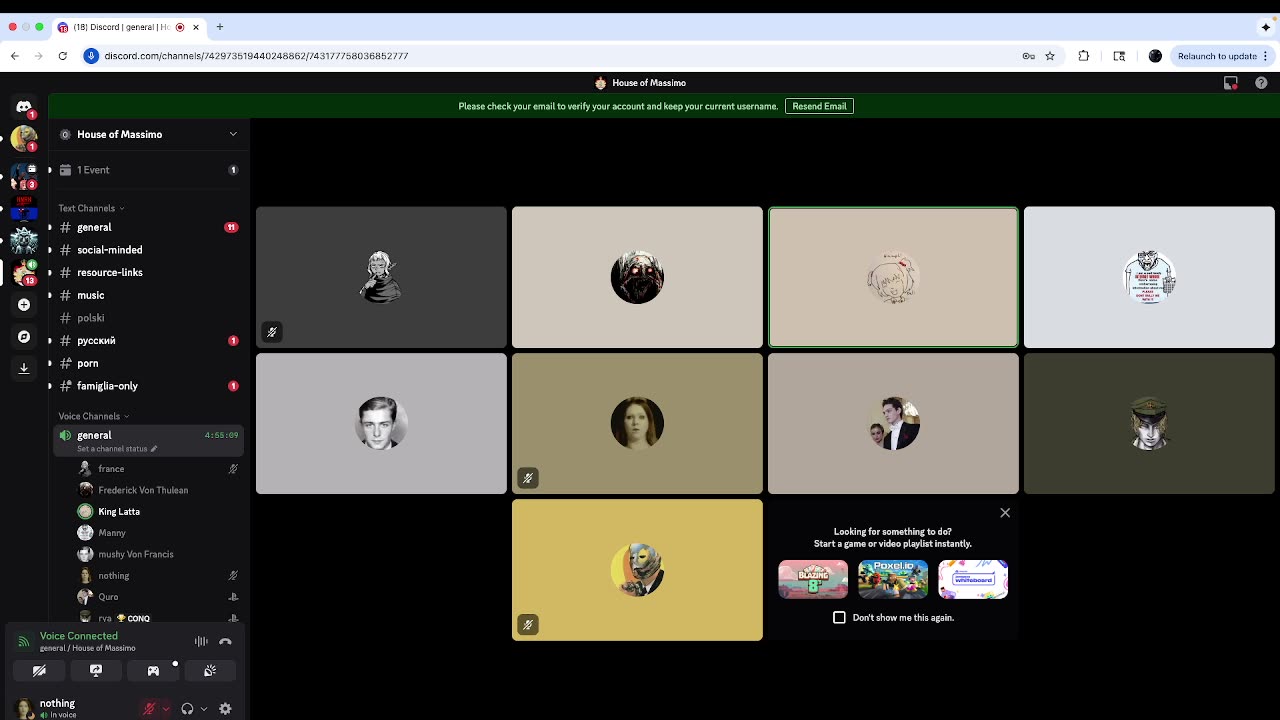
Task: Turn on camera in voice panel
Action: [39, 671]
